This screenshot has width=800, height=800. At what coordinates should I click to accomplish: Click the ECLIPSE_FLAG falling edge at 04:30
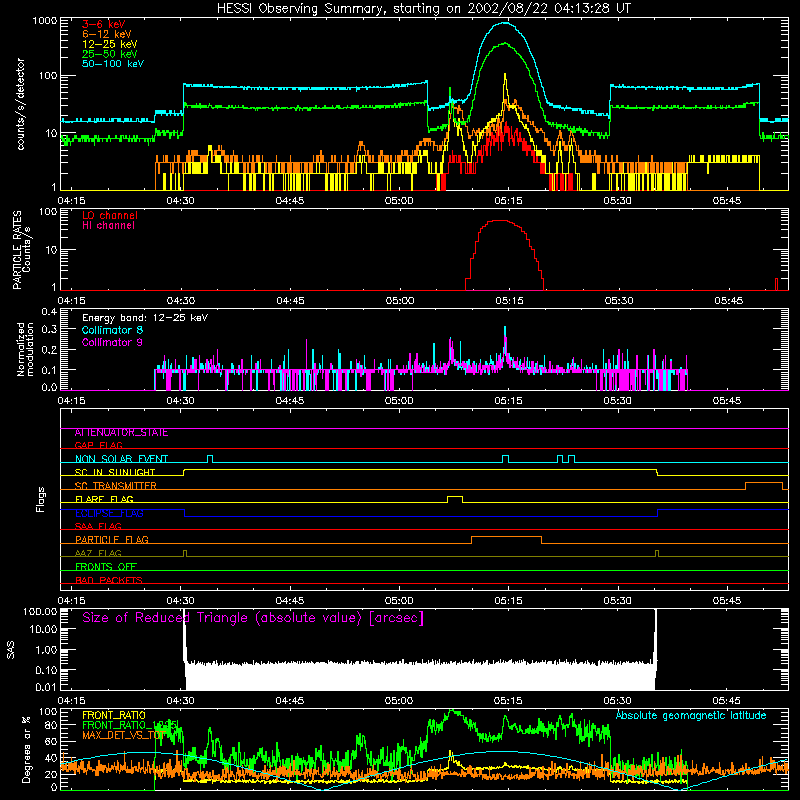pos(184,513)
